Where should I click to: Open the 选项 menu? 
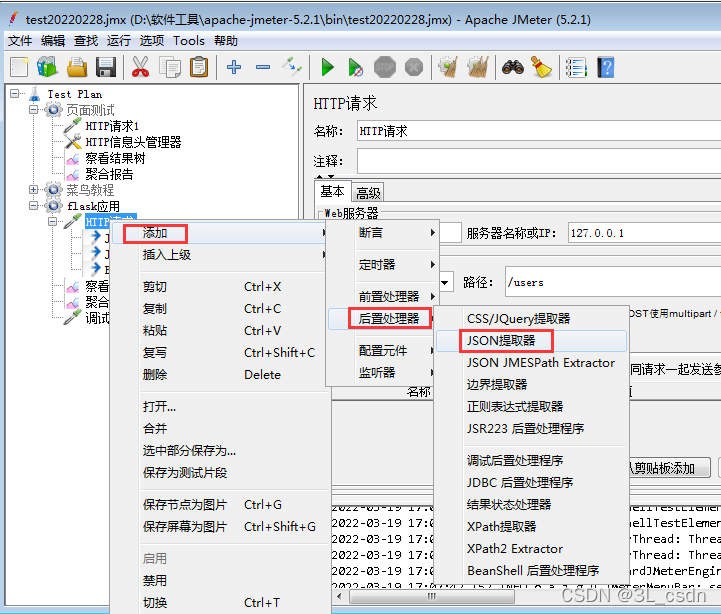point(152,41)
